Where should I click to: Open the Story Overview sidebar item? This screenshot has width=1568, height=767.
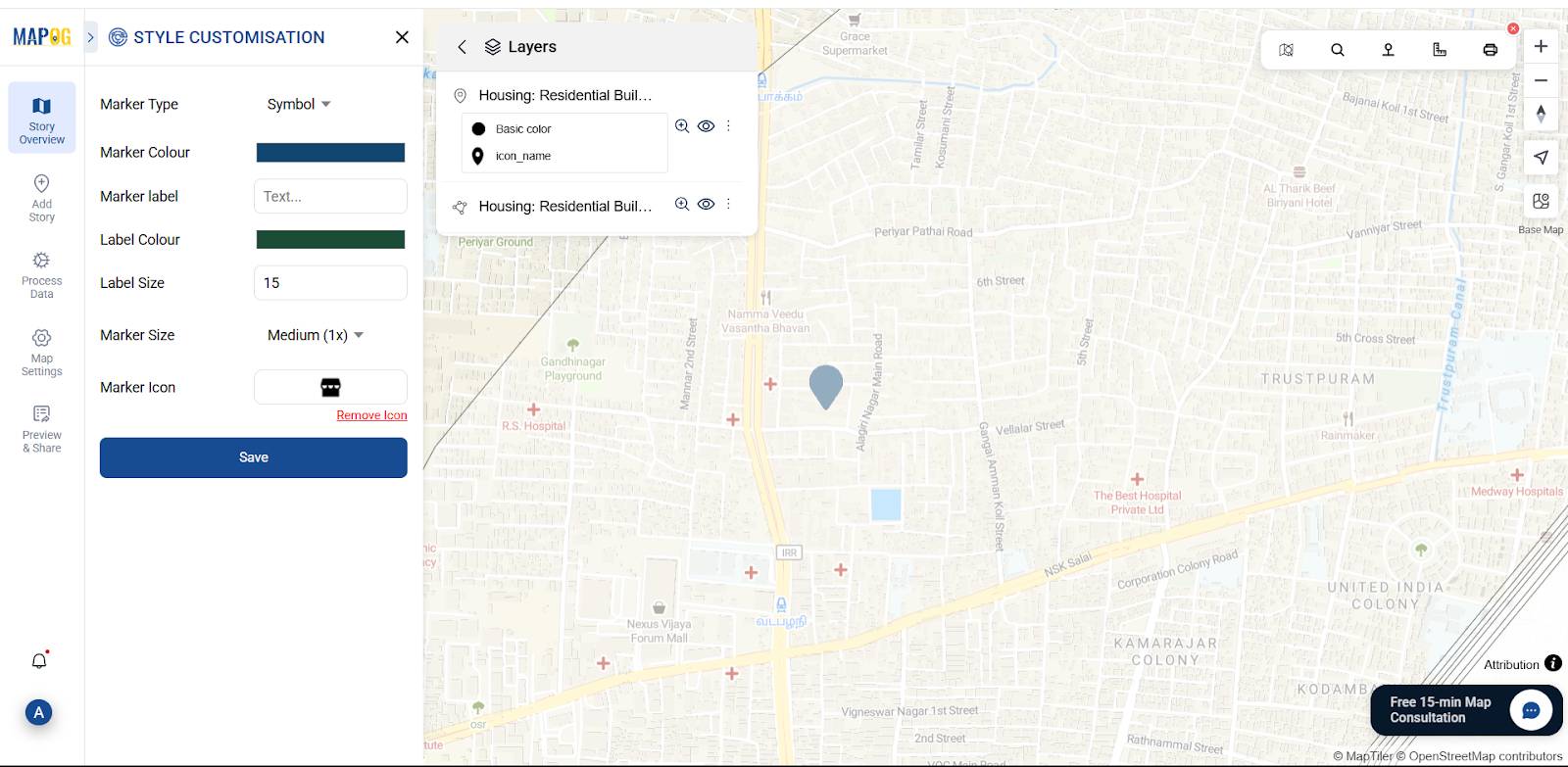[x=41, y=118]
